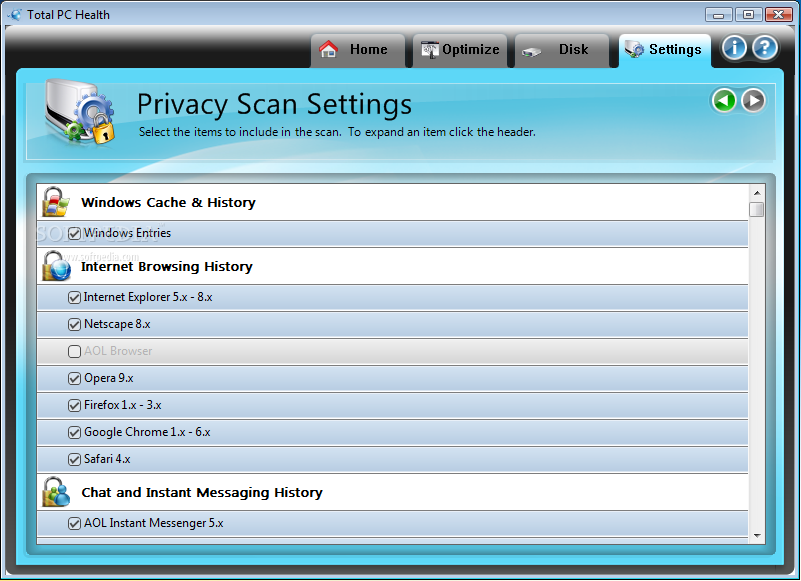
Task: Click the Google Chrome 1.x - 6.x label
Action: click(x=147, y=432)
